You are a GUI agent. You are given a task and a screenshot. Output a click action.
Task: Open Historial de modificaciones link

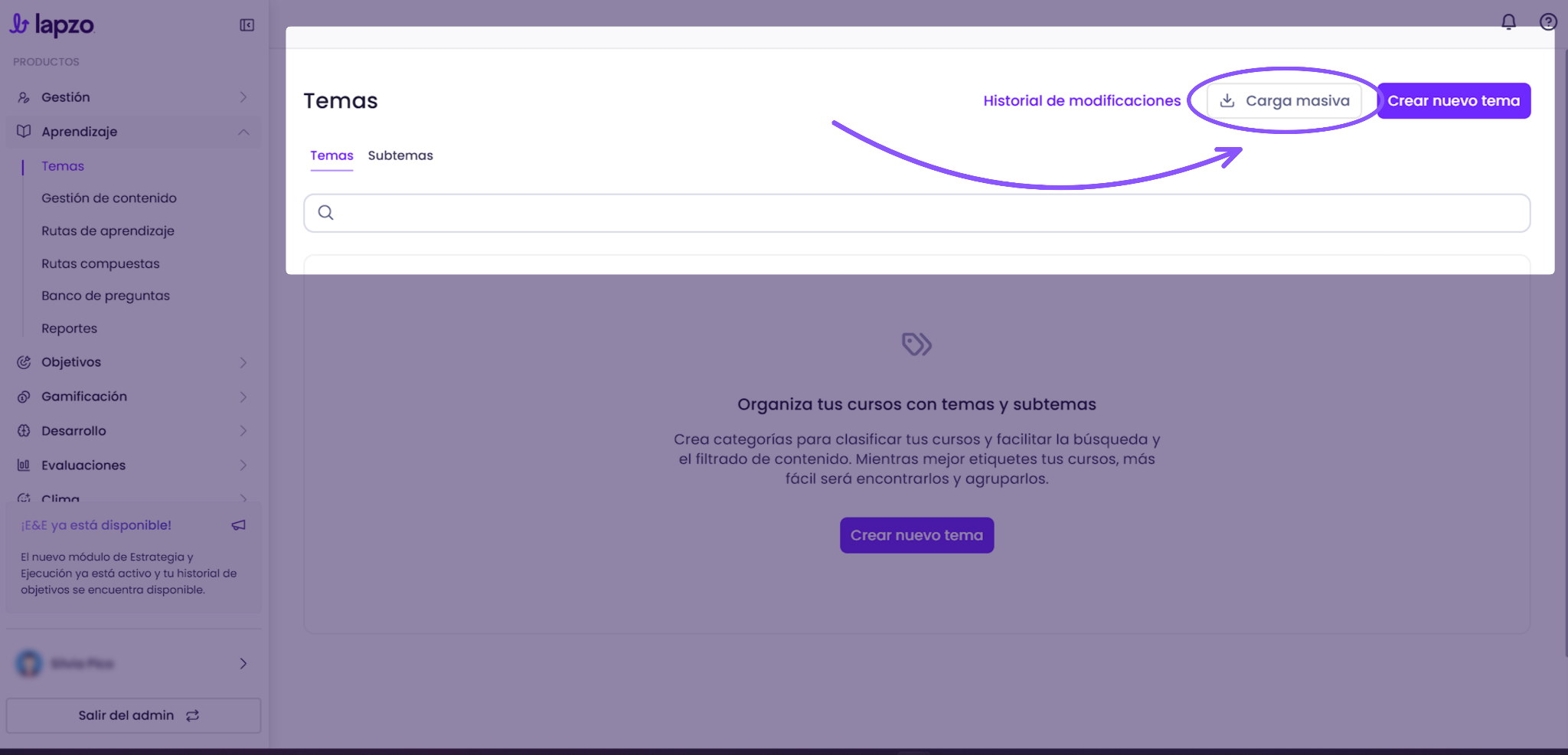(x=1082, y=101)
